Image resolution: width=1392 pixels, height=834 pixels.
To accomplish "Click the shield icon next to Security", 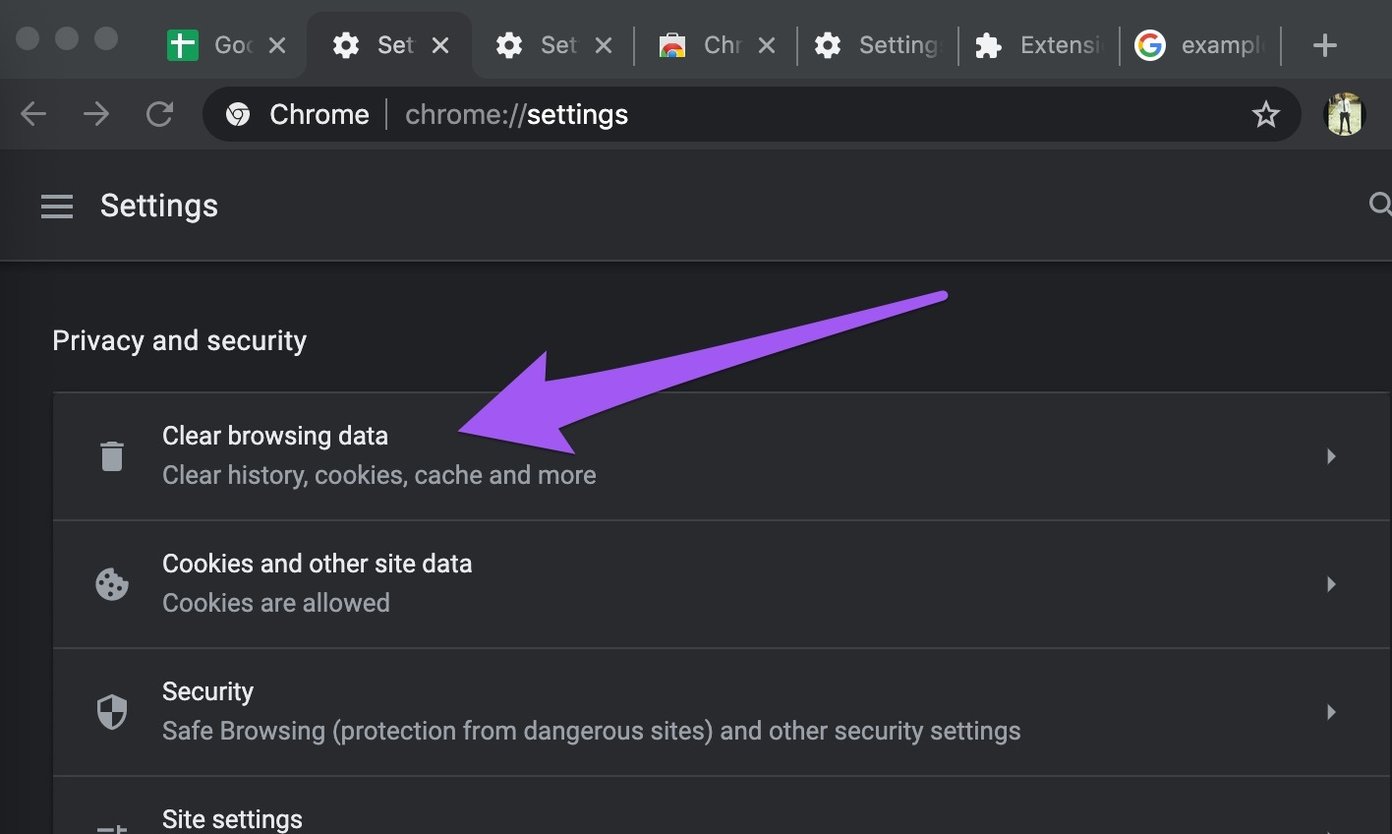I will (111, 712).
